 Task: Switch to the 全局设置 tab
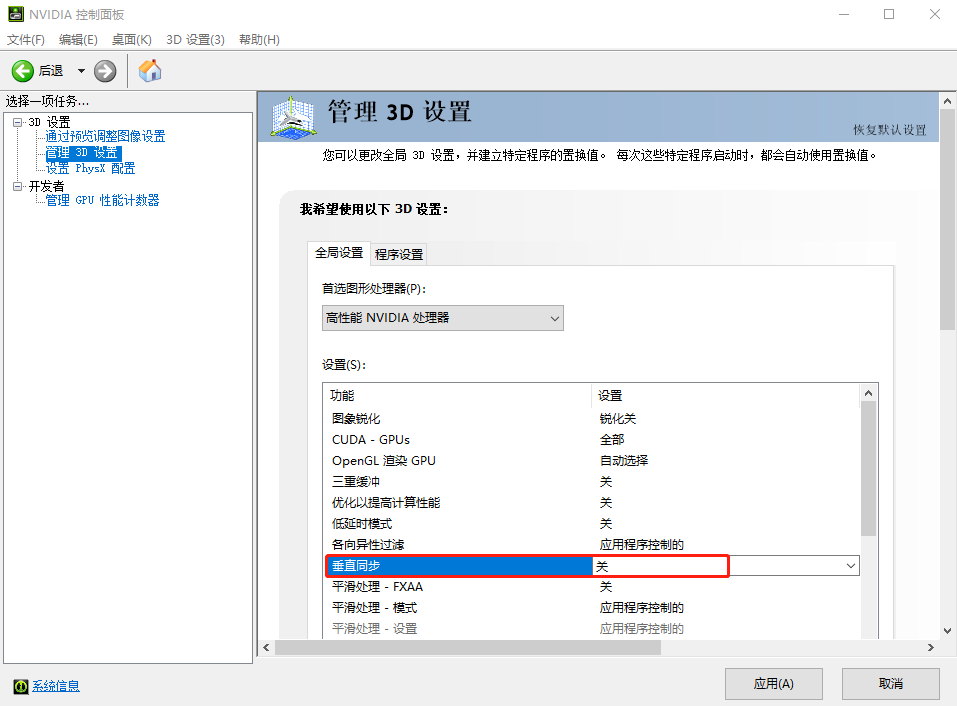[x=339, y=253]
